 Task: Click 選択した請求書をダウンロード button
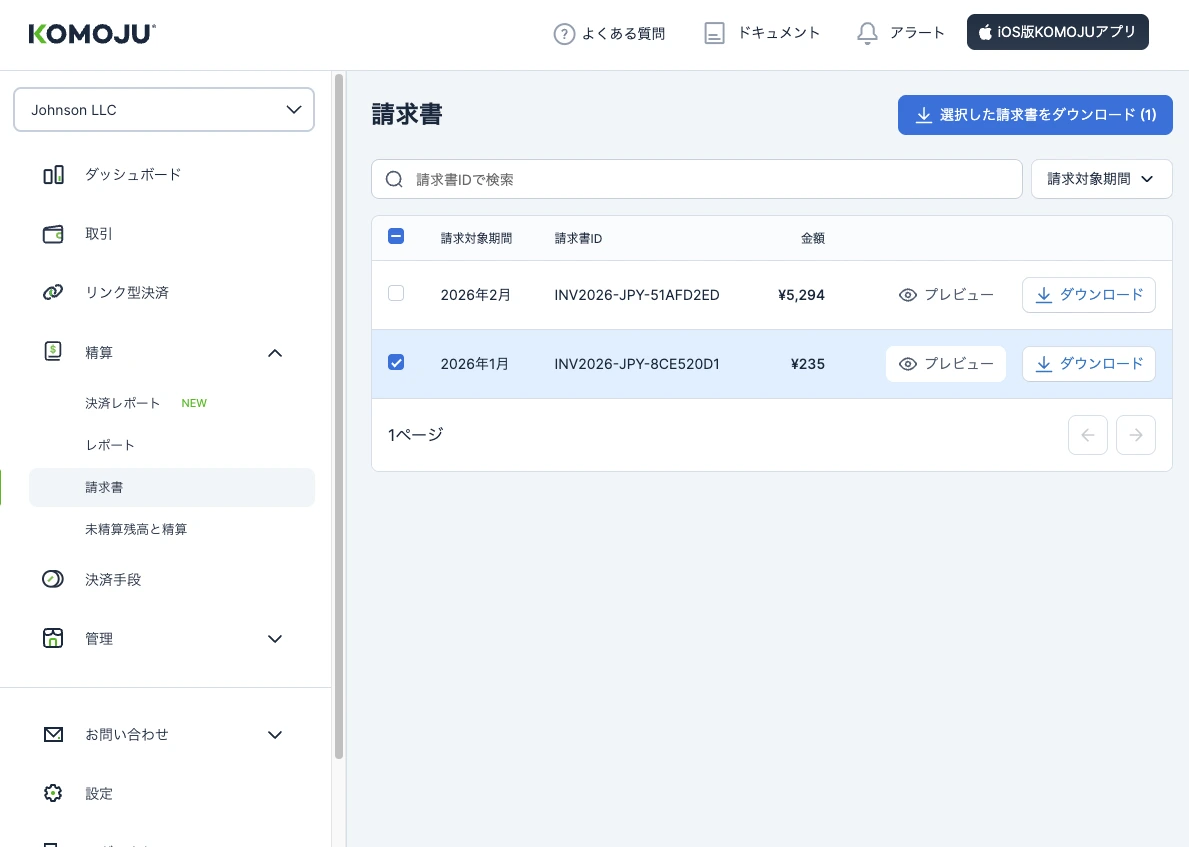(1035, 115)
